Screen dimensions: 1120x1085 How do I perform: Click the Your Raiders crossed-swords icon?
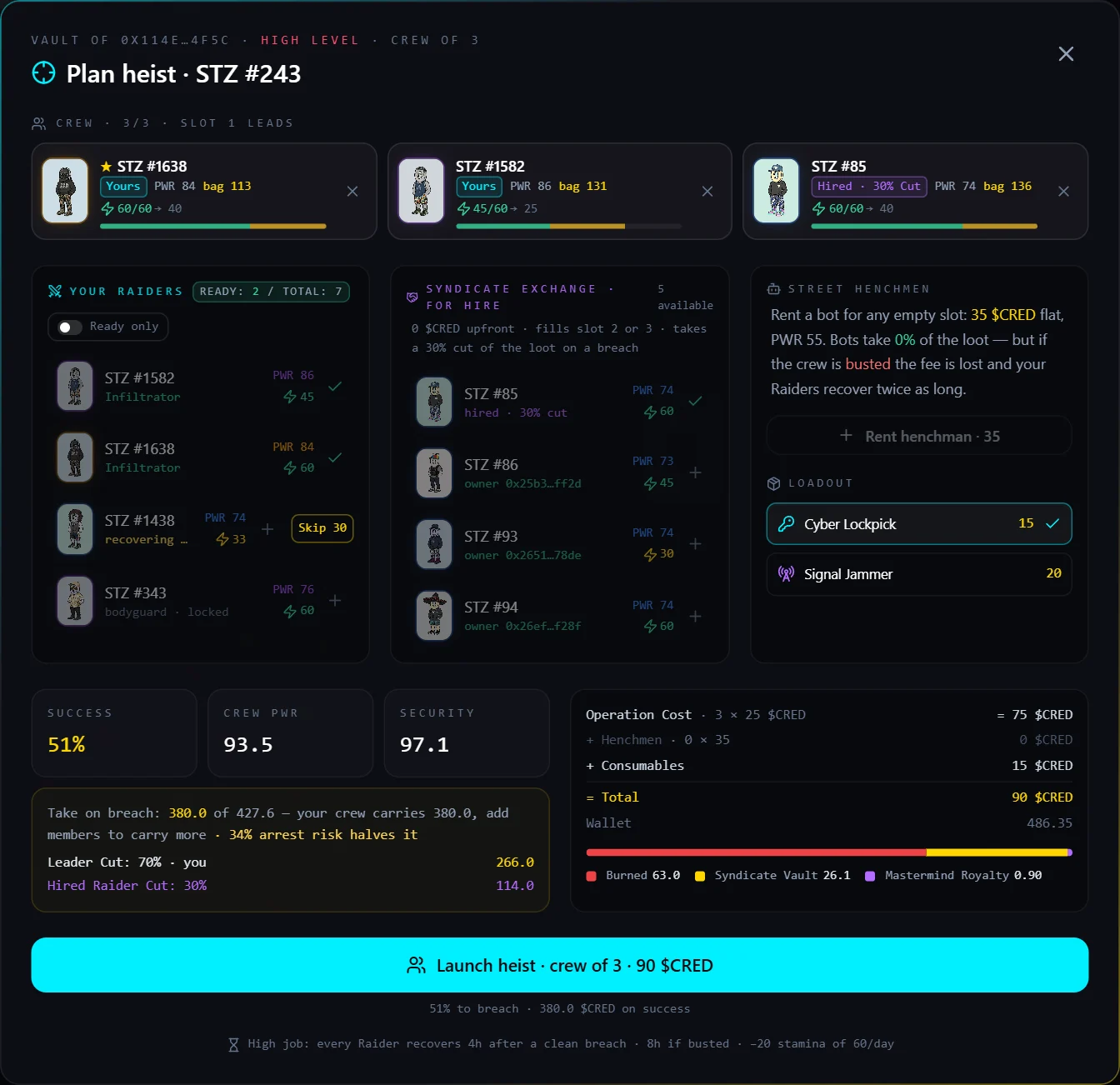55,291
